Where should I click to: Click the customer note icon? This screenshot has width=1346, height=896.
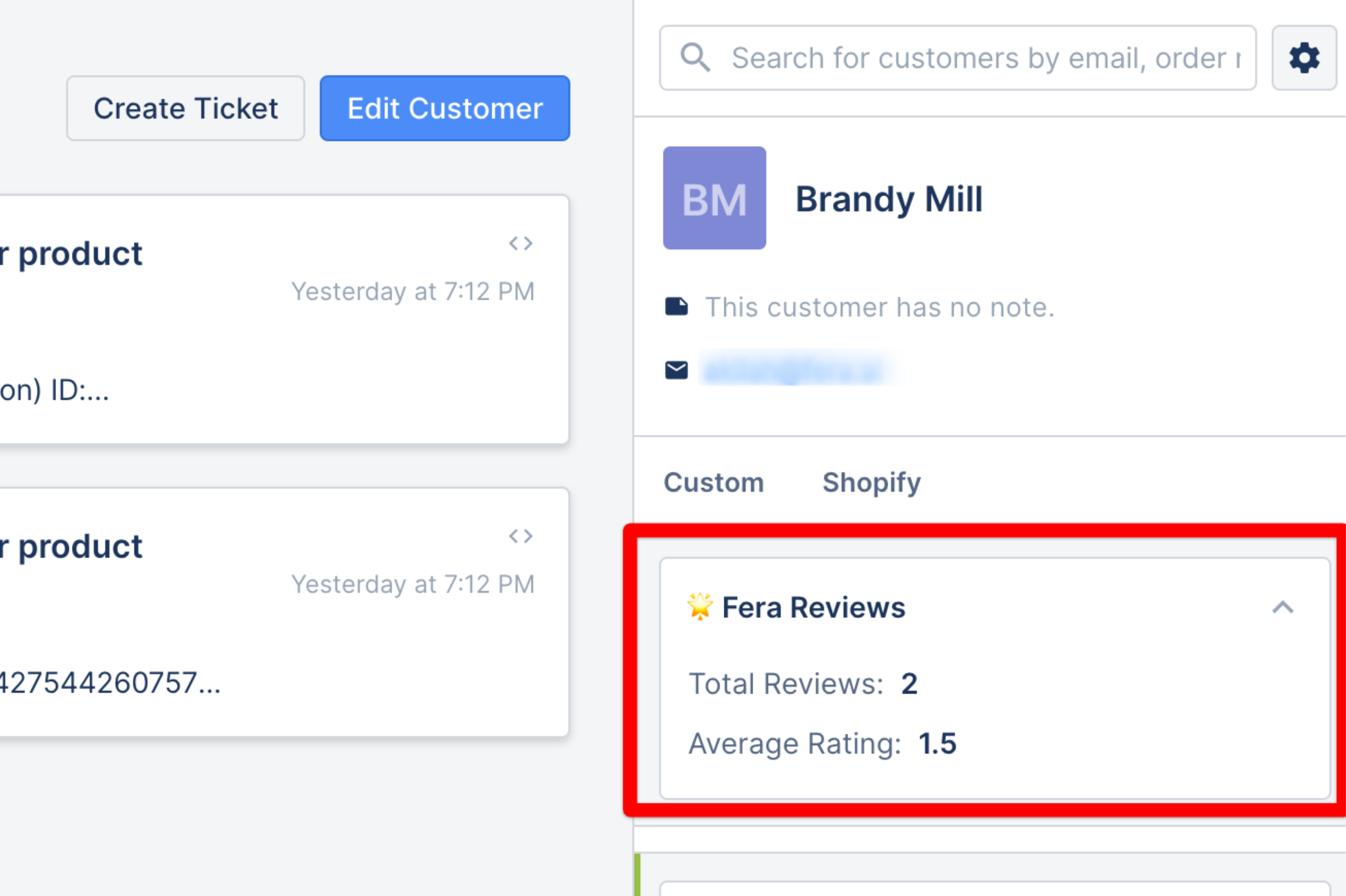tap(676, 307)
